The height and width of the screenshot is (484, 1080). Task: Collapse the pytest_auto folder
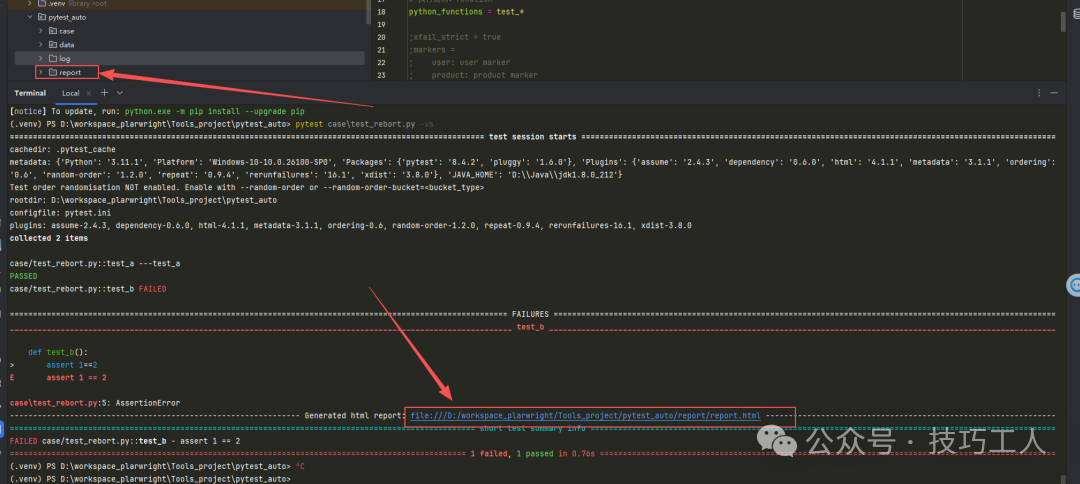(x=30, y=17)
